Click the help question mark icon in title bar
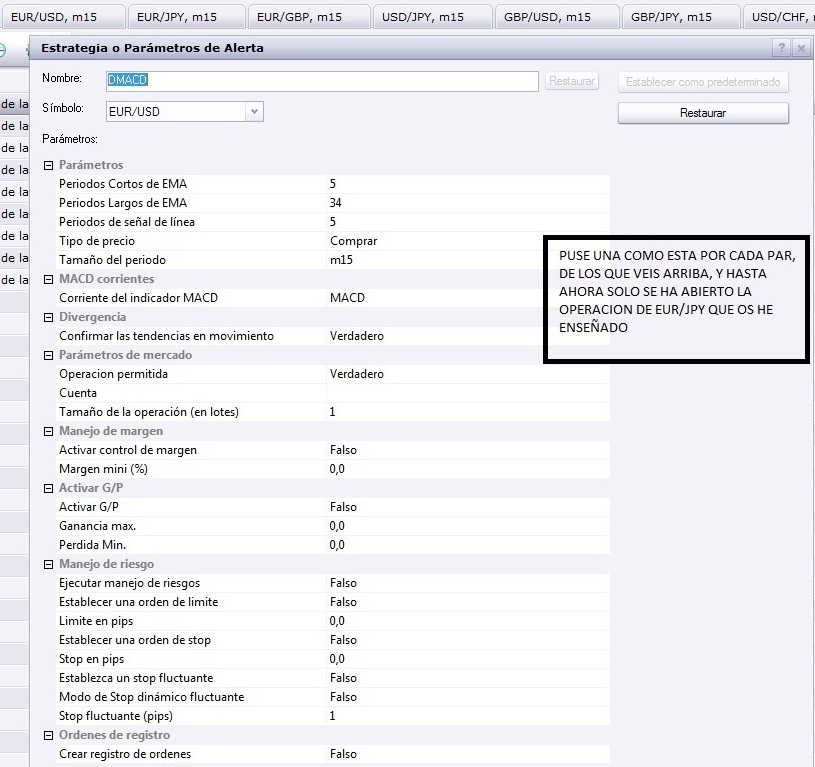The image size is (815, 767). coord(781,48)
